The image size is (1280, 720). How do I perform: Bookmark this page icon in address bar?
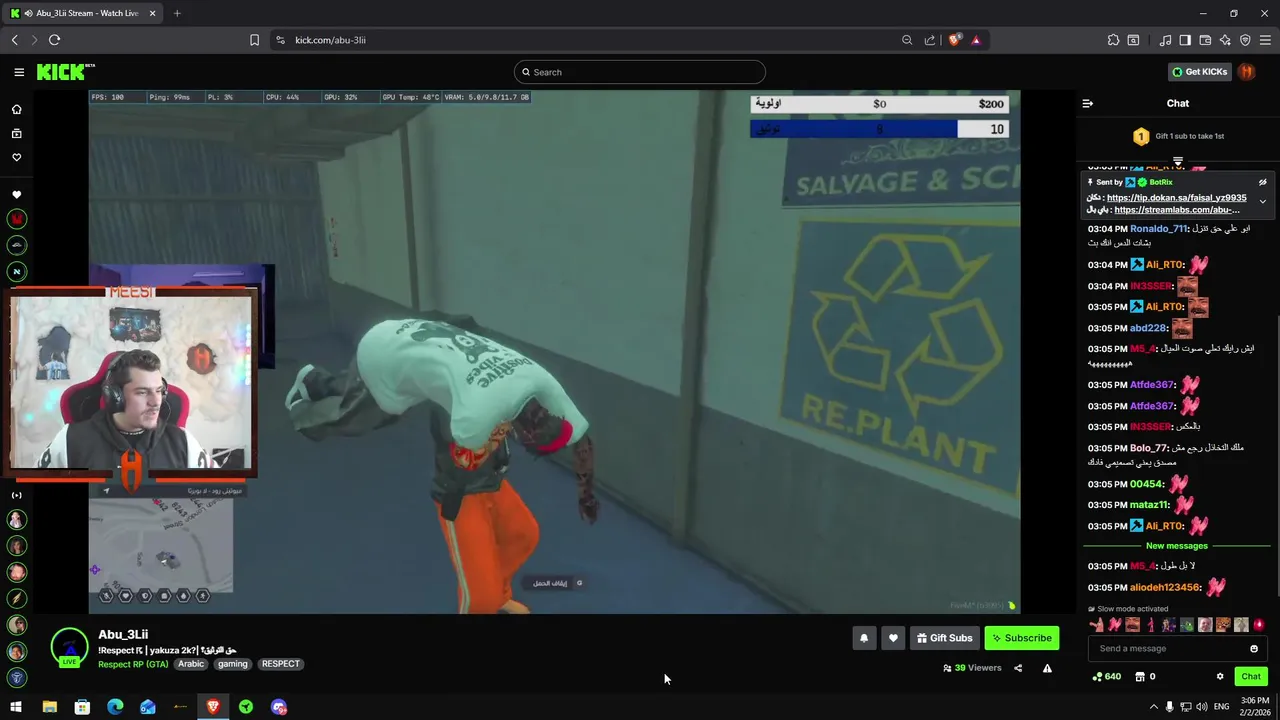point(254,40)
